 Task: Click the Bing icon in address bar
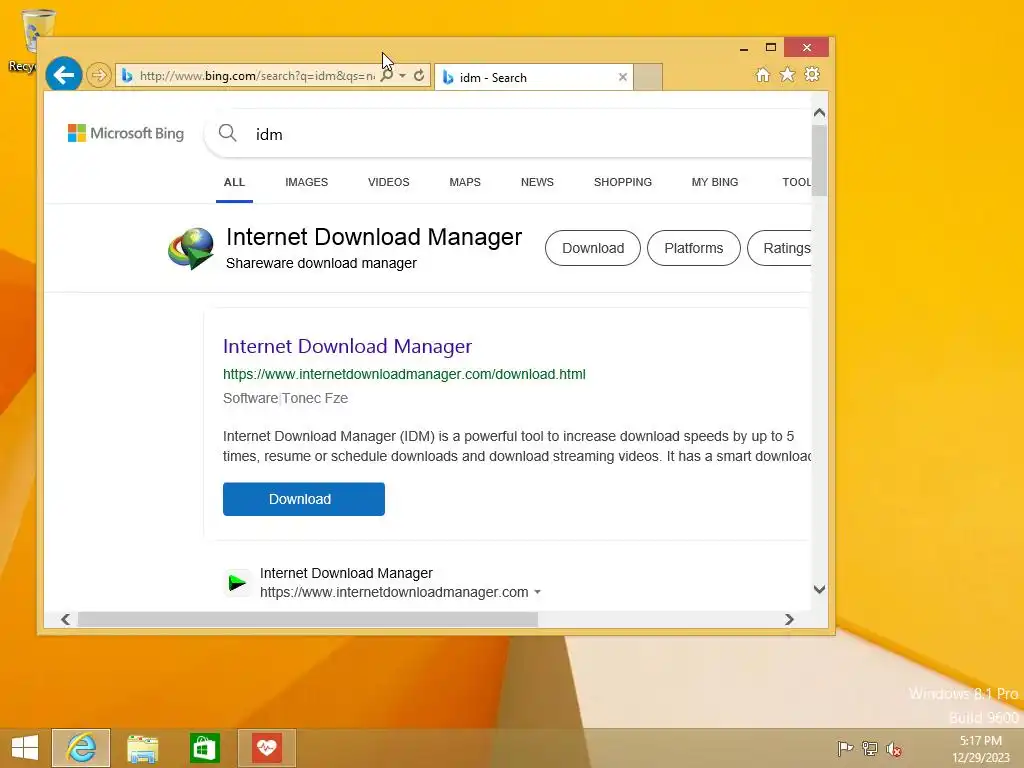click(127, 76)
